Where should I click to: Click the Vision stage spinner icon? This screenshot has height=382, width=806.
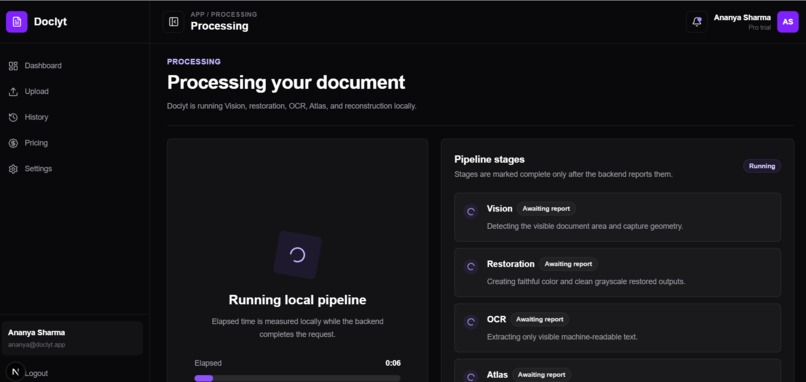[x=470, y=211]
